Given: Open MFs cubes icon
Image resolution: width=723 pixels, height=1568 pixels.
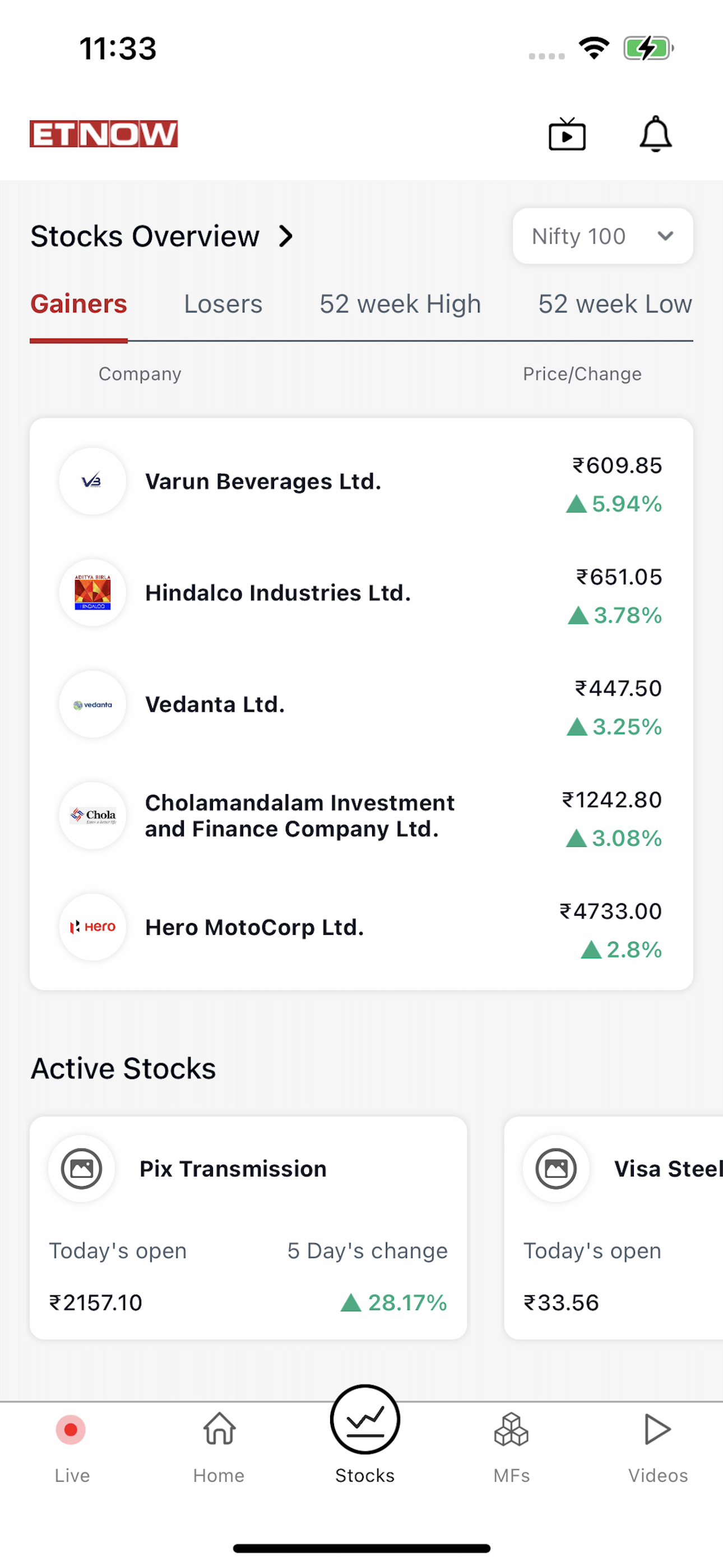Looking at the screenshot, I should 511,1428.
